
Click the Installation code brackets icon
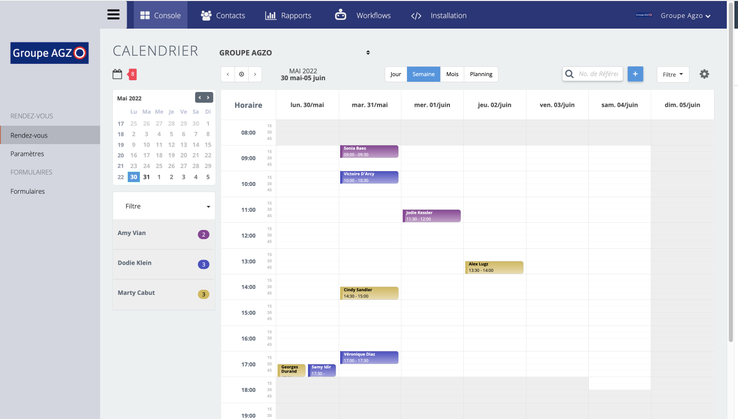tap(416, 16)
